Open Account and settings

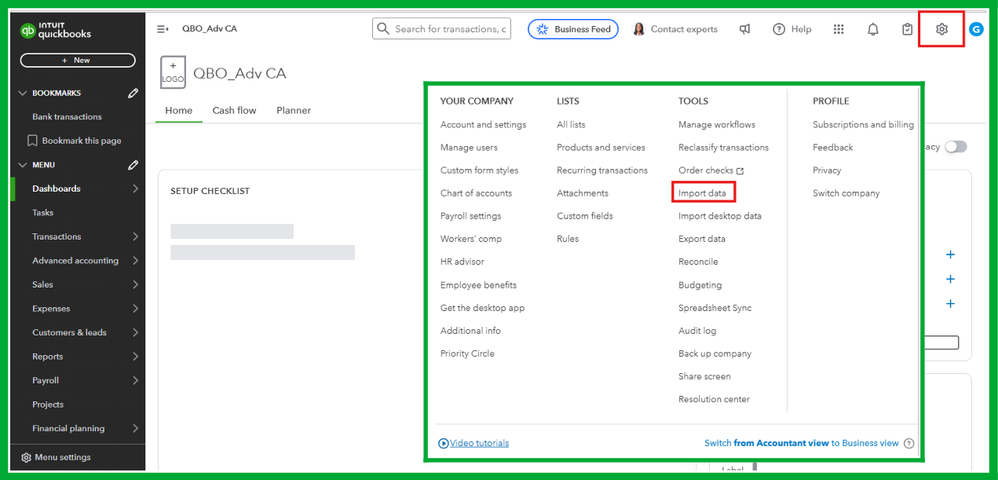(x=483, y=125)
